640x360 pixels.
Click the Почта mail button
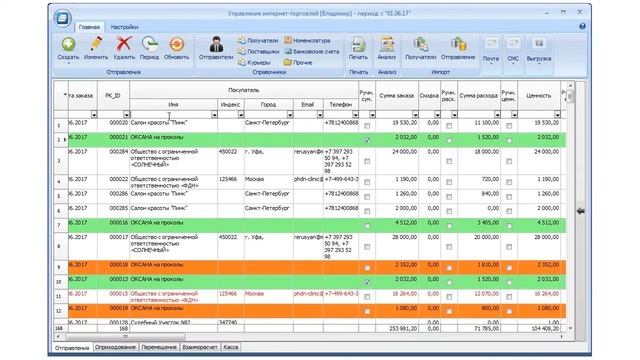click(491, 50)
